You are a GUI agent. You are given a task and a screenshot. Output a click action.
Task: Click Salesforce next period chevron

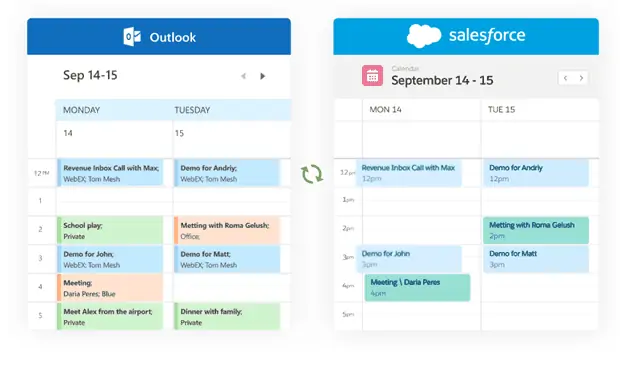[581, 78]
